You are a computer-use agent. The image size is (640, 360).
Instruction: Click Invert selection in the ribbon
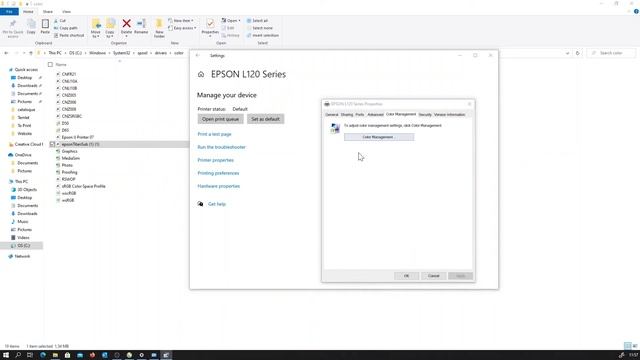[262, 35]
